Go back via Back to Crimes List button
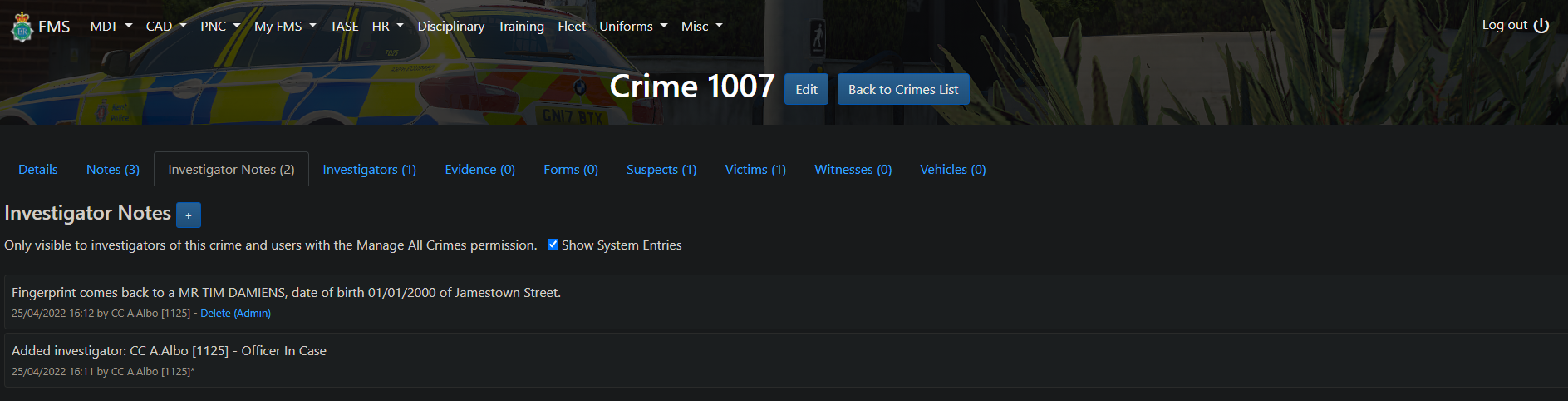Screen dimensions: 1568x401 point(902,90)
